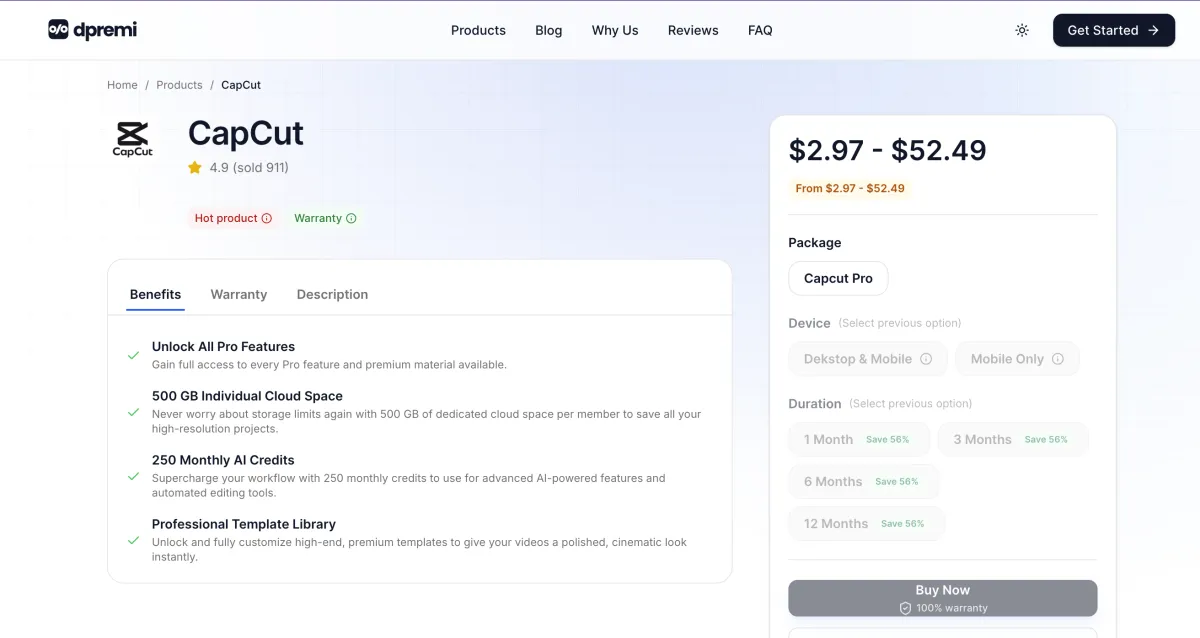Select the Capcut Pro package option
The width and height of the screenshot is (1200, 638).
(x=838, y=278)
